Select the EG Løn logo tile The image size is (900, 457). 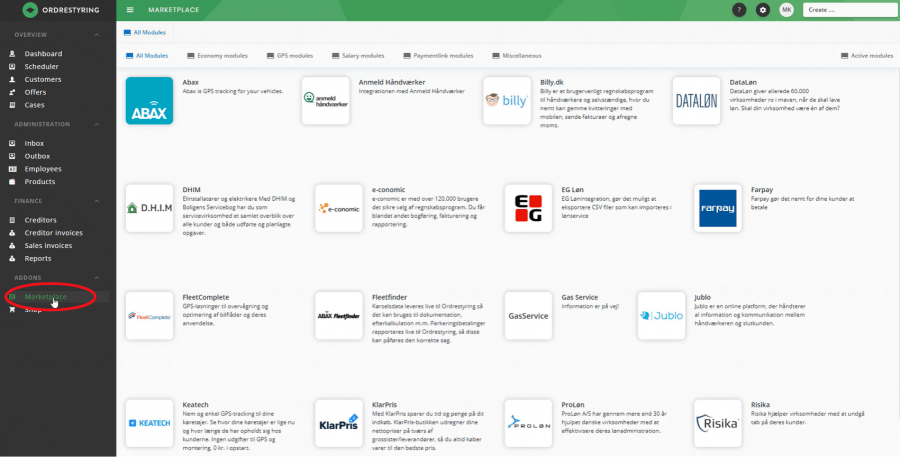point(528,208)
